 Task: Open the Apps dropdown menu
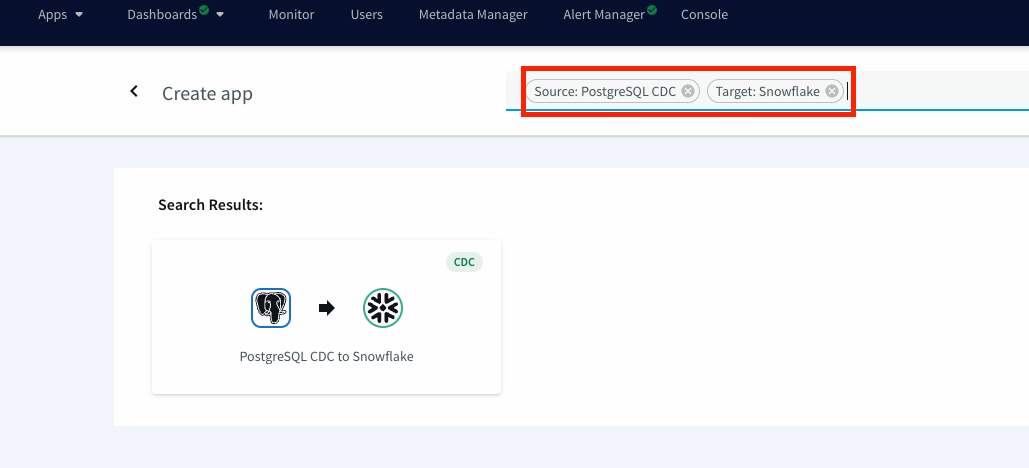click(x=60, y=14)
